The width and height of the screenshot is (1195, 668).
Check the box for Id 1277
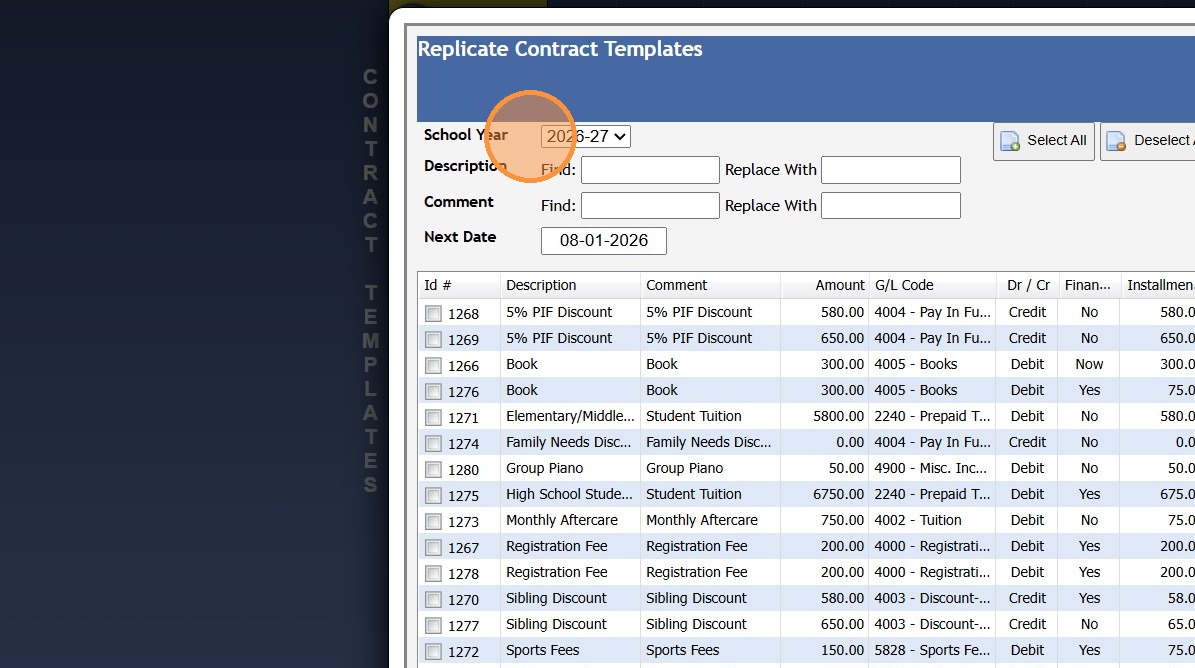pyautogui.click(x=433, y=625)
